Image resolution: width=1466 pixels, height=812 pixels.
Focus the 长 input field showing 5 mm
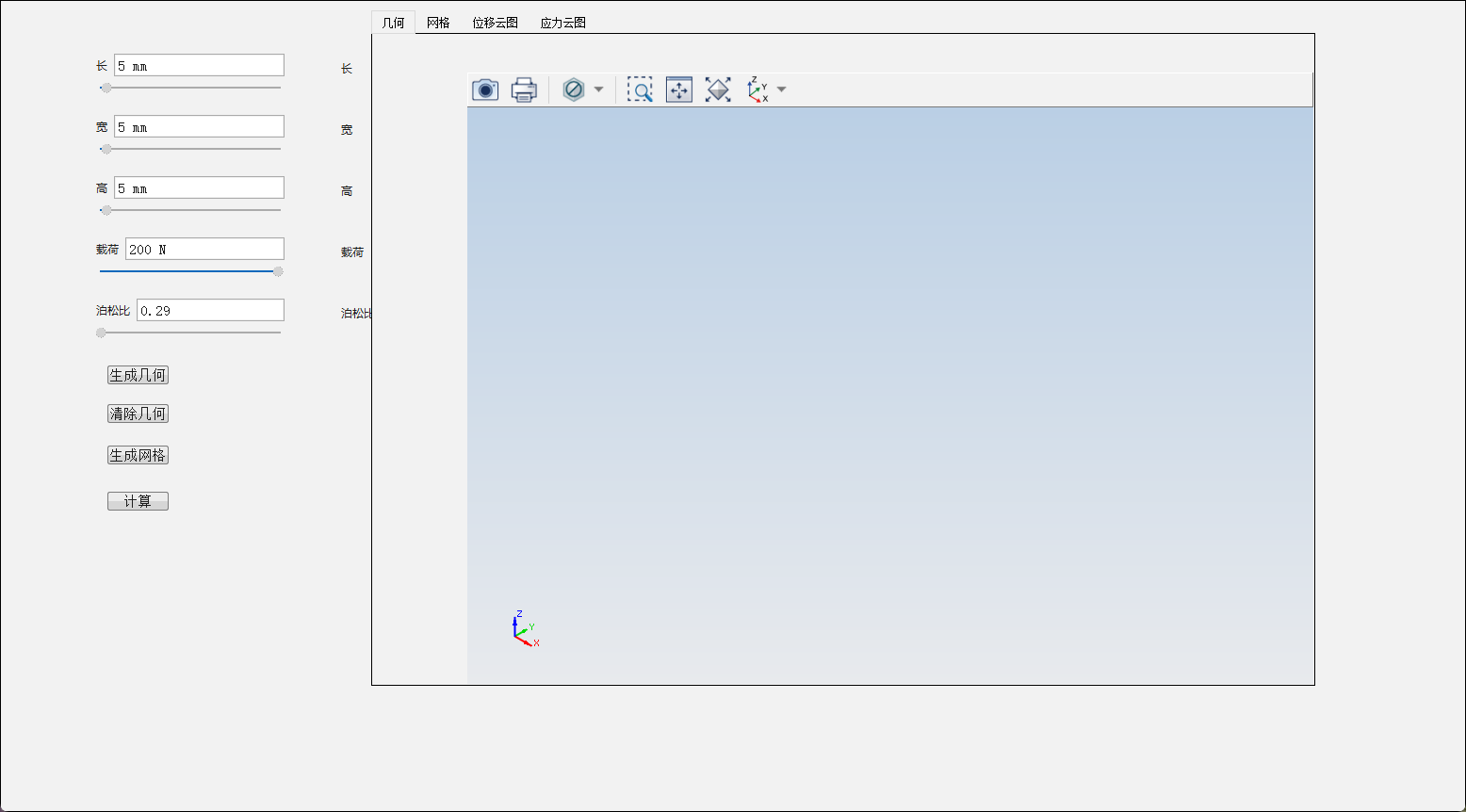199,65
